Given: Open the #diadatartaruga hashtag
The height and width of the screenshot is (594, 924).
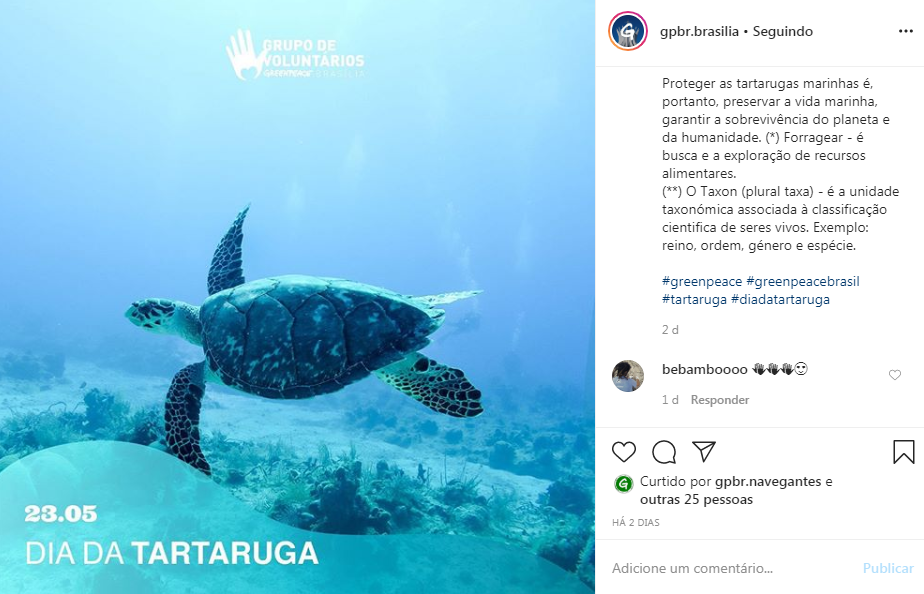Looking at the screenshot, I should click(780, 299).
